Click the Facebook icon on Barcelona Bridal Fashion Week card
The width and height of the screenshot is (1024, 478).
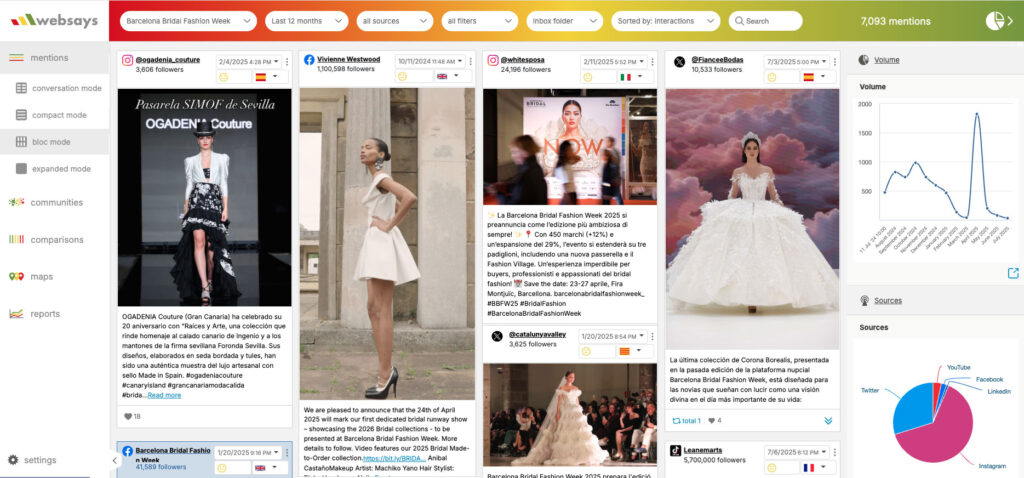[128, 451]
